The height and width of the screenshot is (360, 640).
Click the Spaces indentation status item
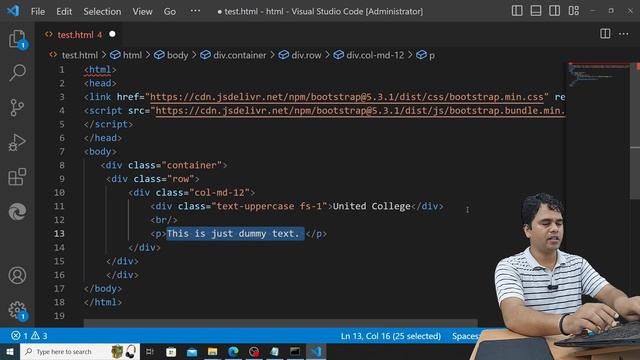(465, 336)
